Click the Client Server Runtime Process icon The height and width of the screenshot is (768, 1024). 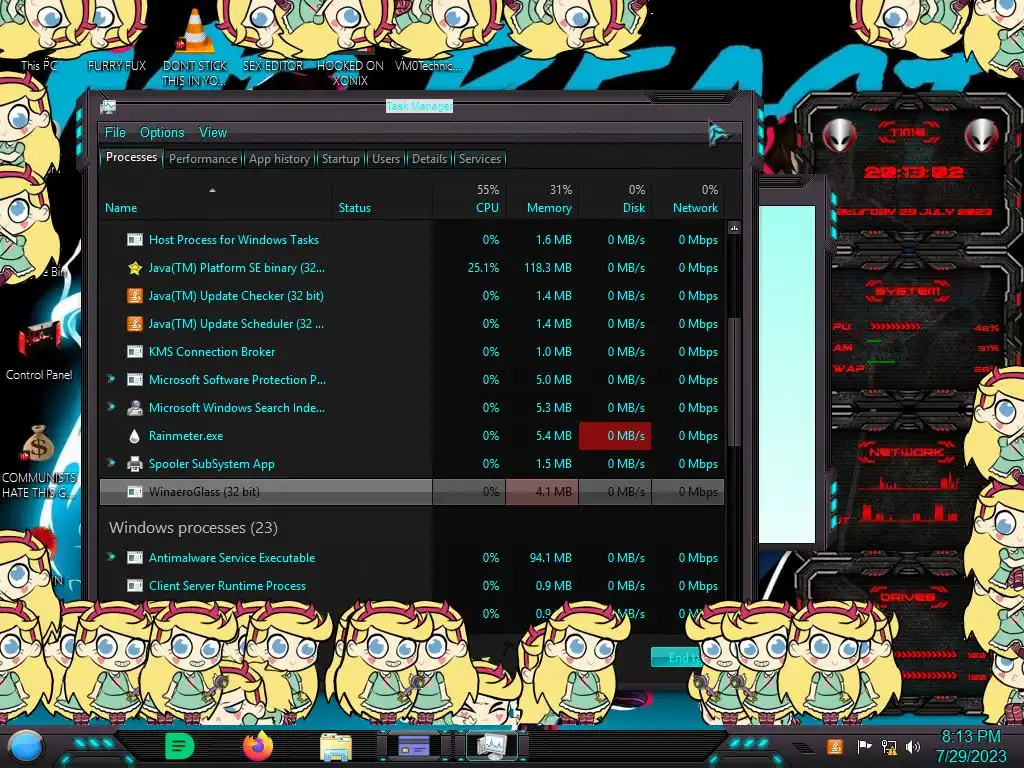pyautogui.click(x=135, y=586)
